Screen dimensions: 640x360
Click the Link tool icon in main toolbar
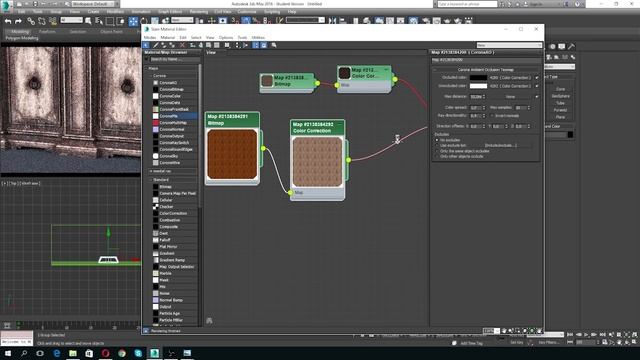[31, 21]
